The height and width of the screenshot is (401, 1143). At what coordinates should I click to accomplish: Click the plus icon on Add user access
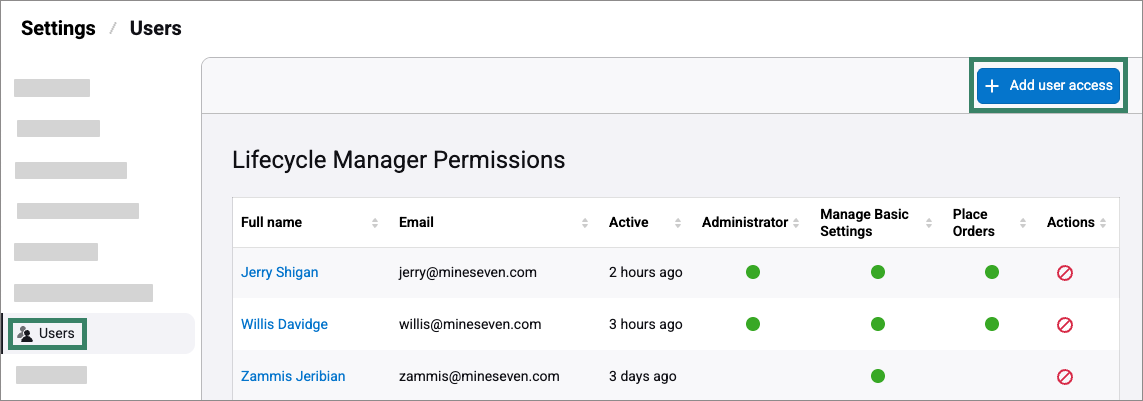[x=992, y=86]
